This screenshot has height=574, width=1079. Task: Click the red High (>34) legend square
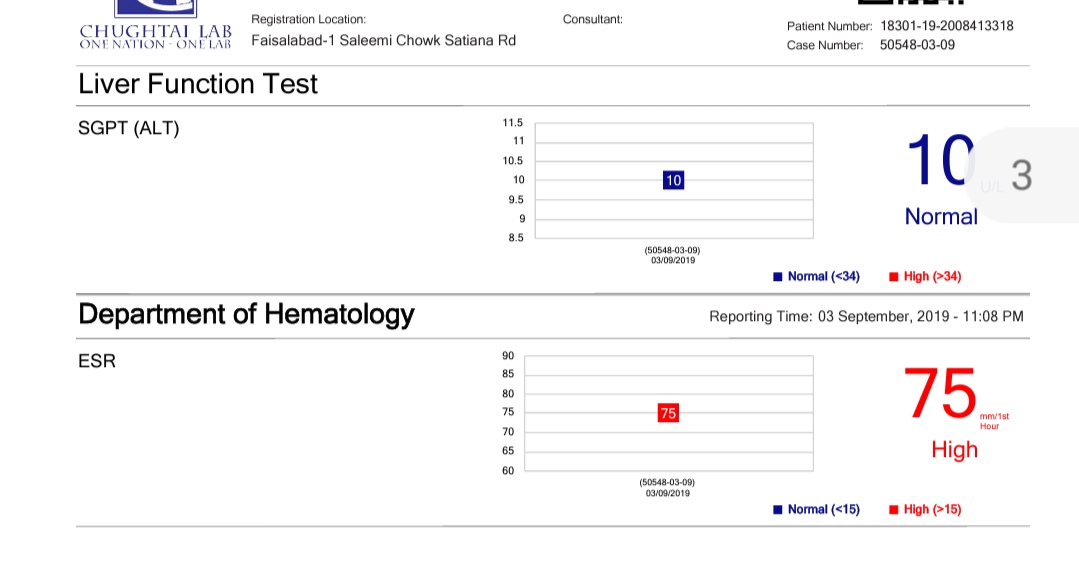coord(893,277)
